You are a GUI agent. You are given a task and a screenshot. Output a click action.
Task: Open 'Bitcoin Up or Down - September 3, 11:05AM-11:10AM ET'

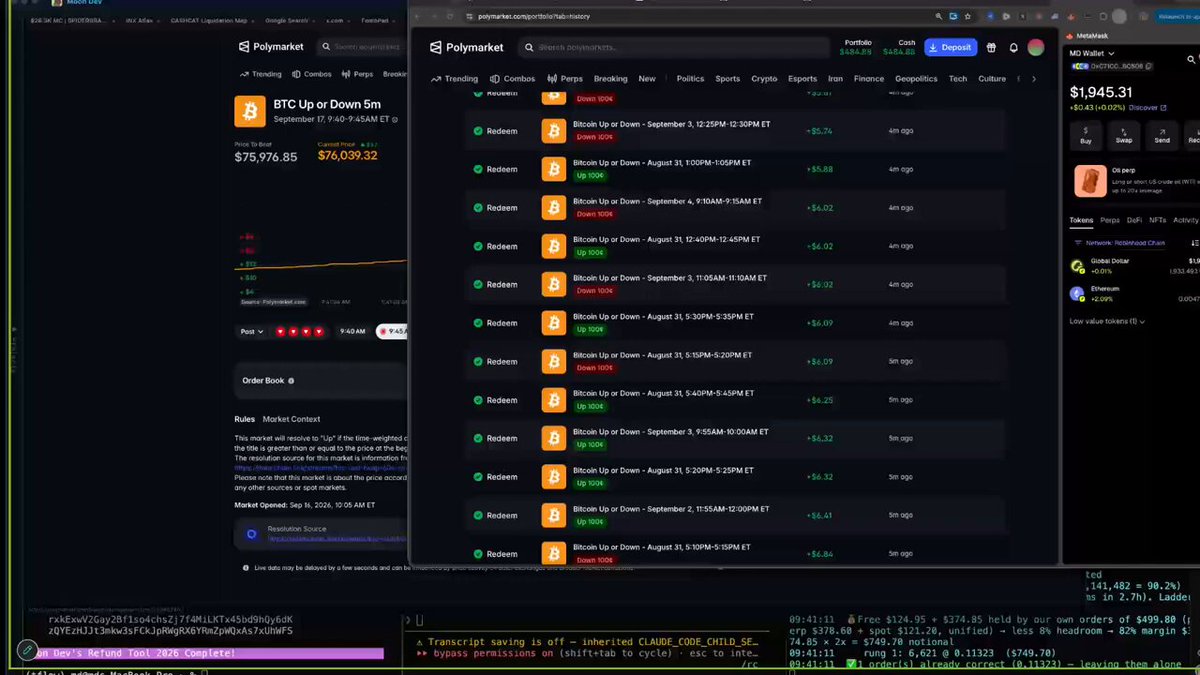[x=670, y=278]
